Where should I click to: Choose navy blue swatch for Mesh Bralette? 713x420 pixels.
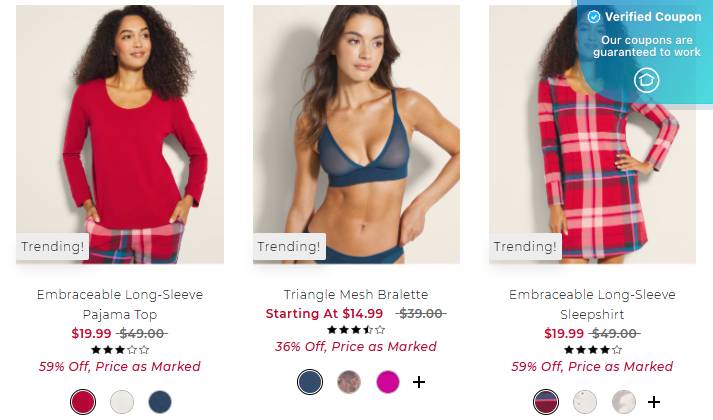(310, 382)
